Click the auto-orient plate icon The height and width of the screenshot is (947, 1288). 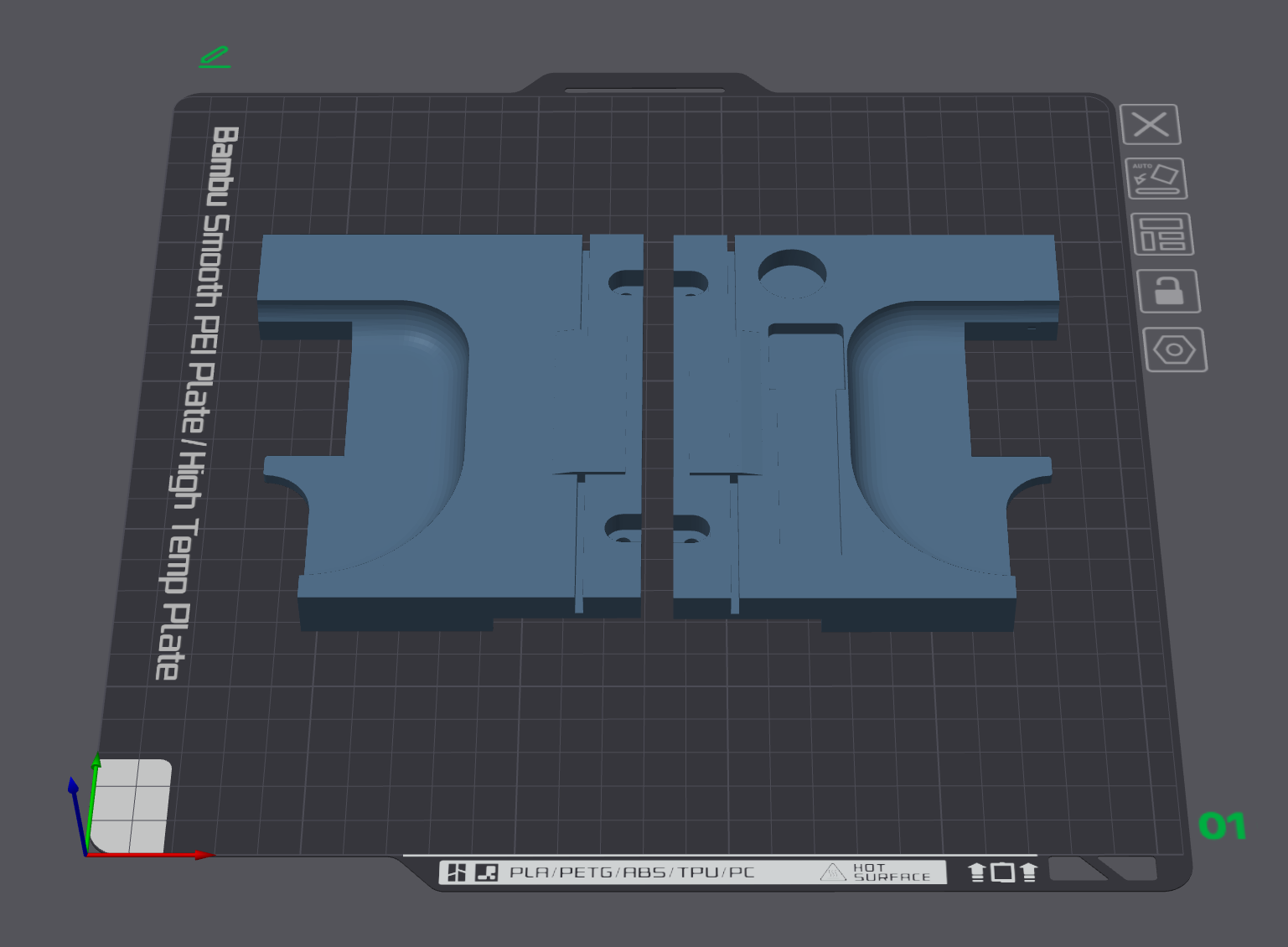point(1156,179)
